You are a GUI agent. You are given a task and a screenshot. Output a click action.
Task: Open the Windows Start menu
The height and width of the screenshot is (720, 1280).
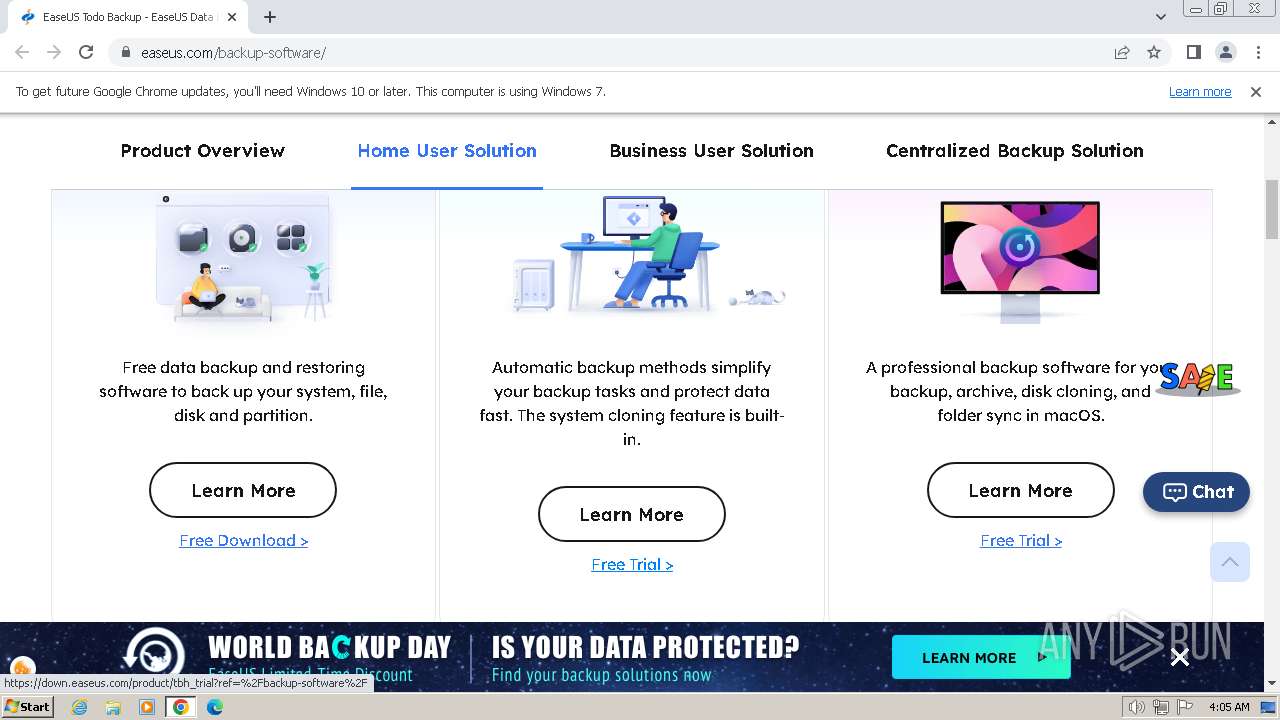[27, 706]
